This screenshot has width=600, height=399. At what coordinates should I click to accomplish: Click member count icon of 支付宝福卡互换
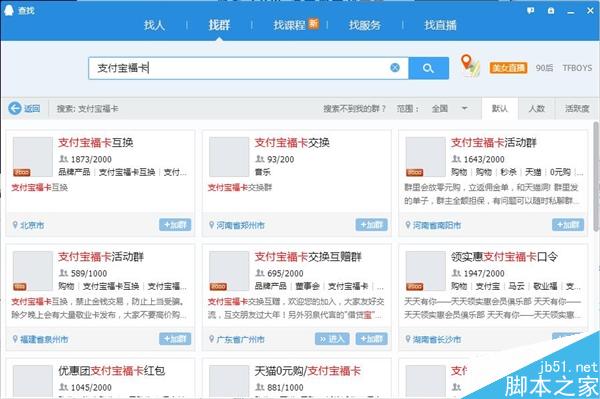(x=63, y=159)
